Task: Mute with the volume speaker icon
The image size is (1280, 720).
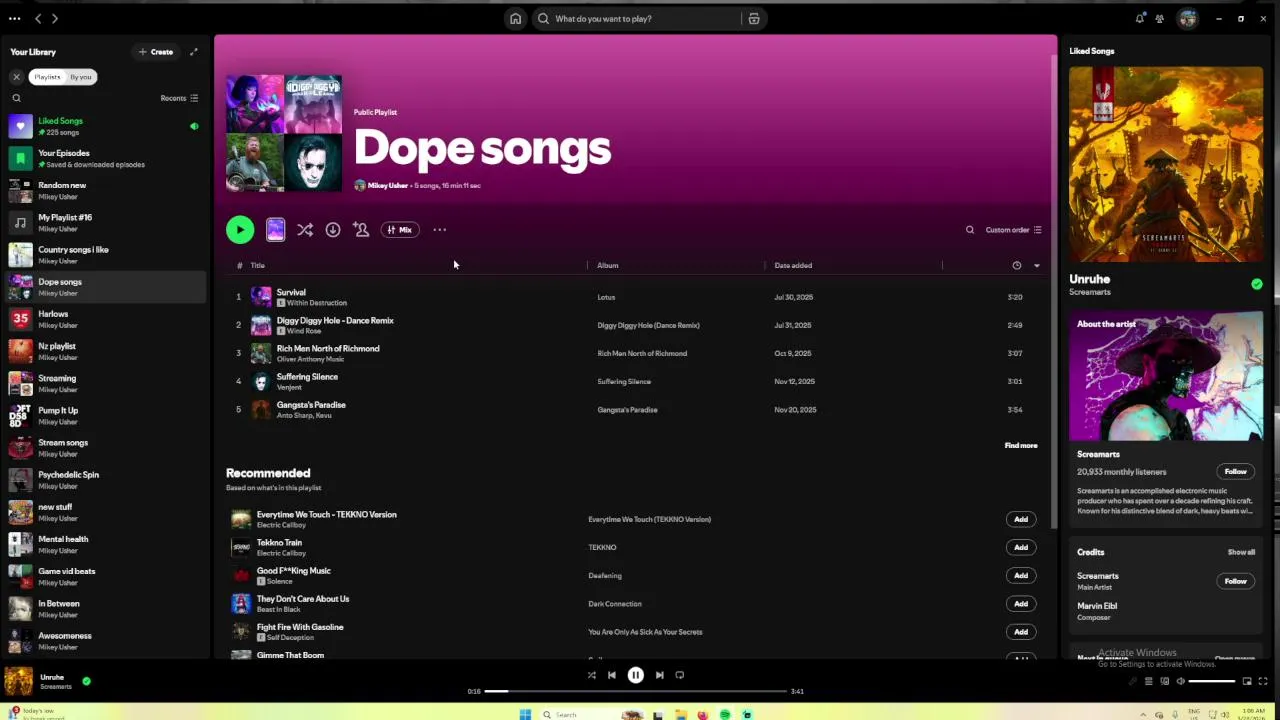Action: 1180,681
